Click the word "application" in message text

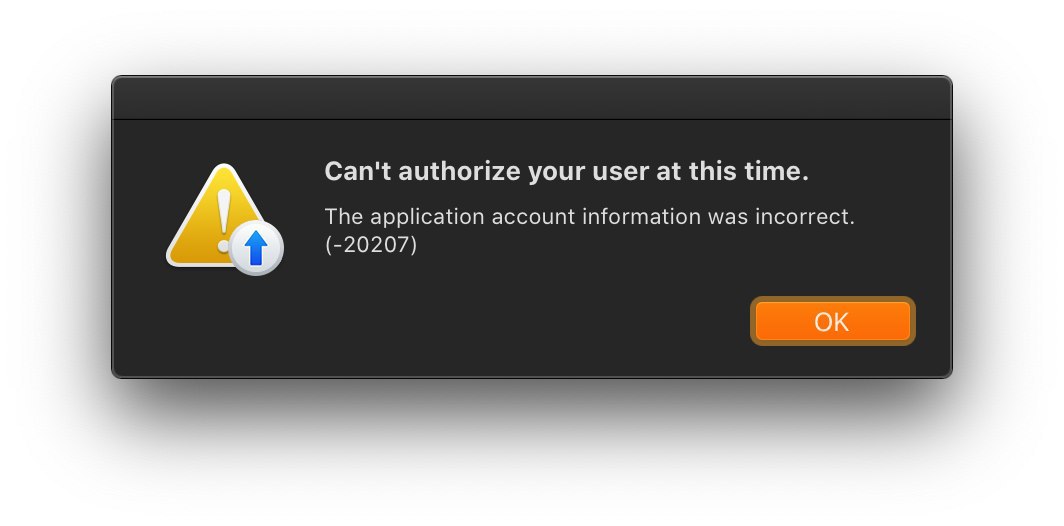[428, 217]
